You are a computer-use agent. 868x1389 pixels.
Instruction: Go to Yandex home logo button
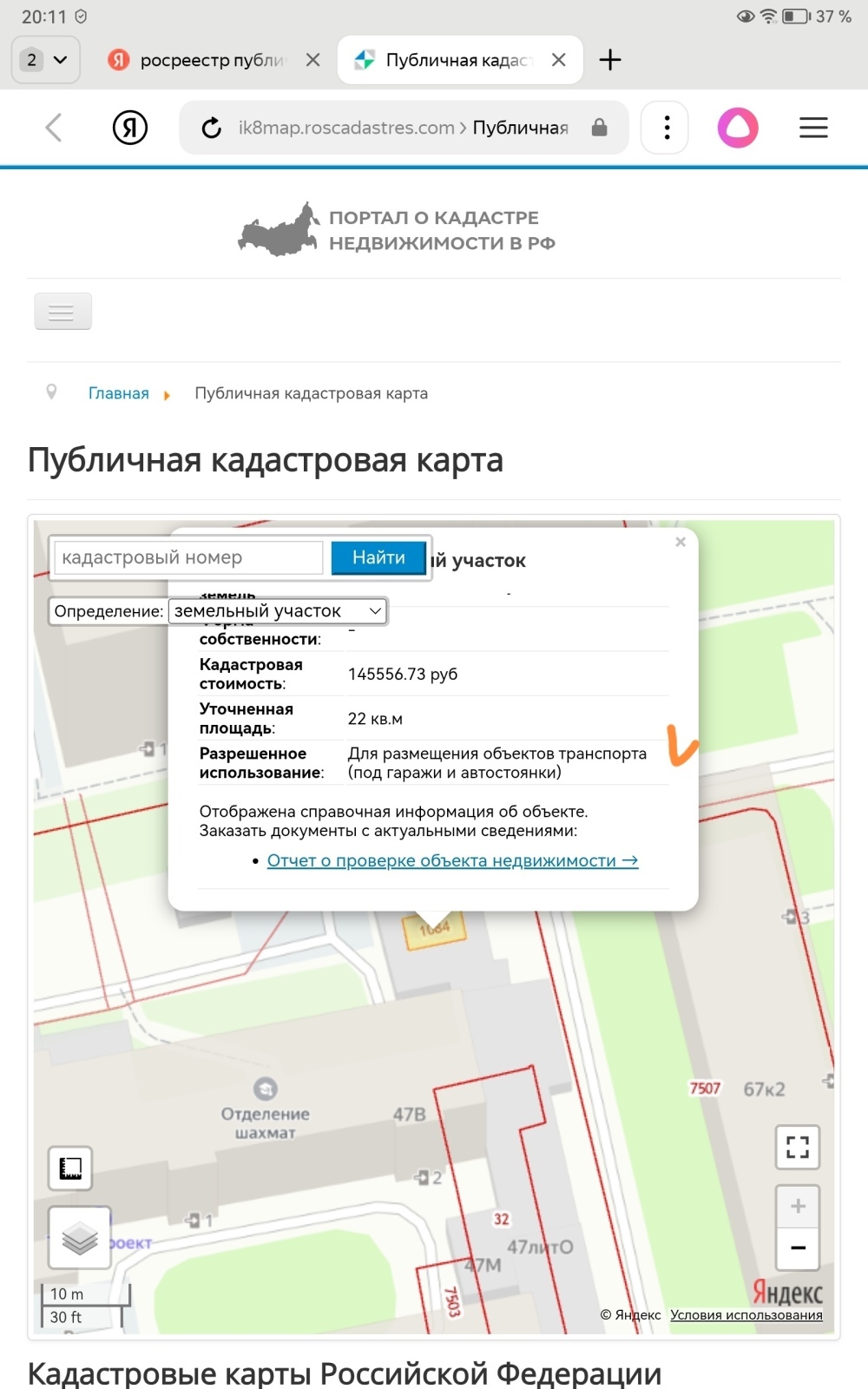tap(130, 128)
